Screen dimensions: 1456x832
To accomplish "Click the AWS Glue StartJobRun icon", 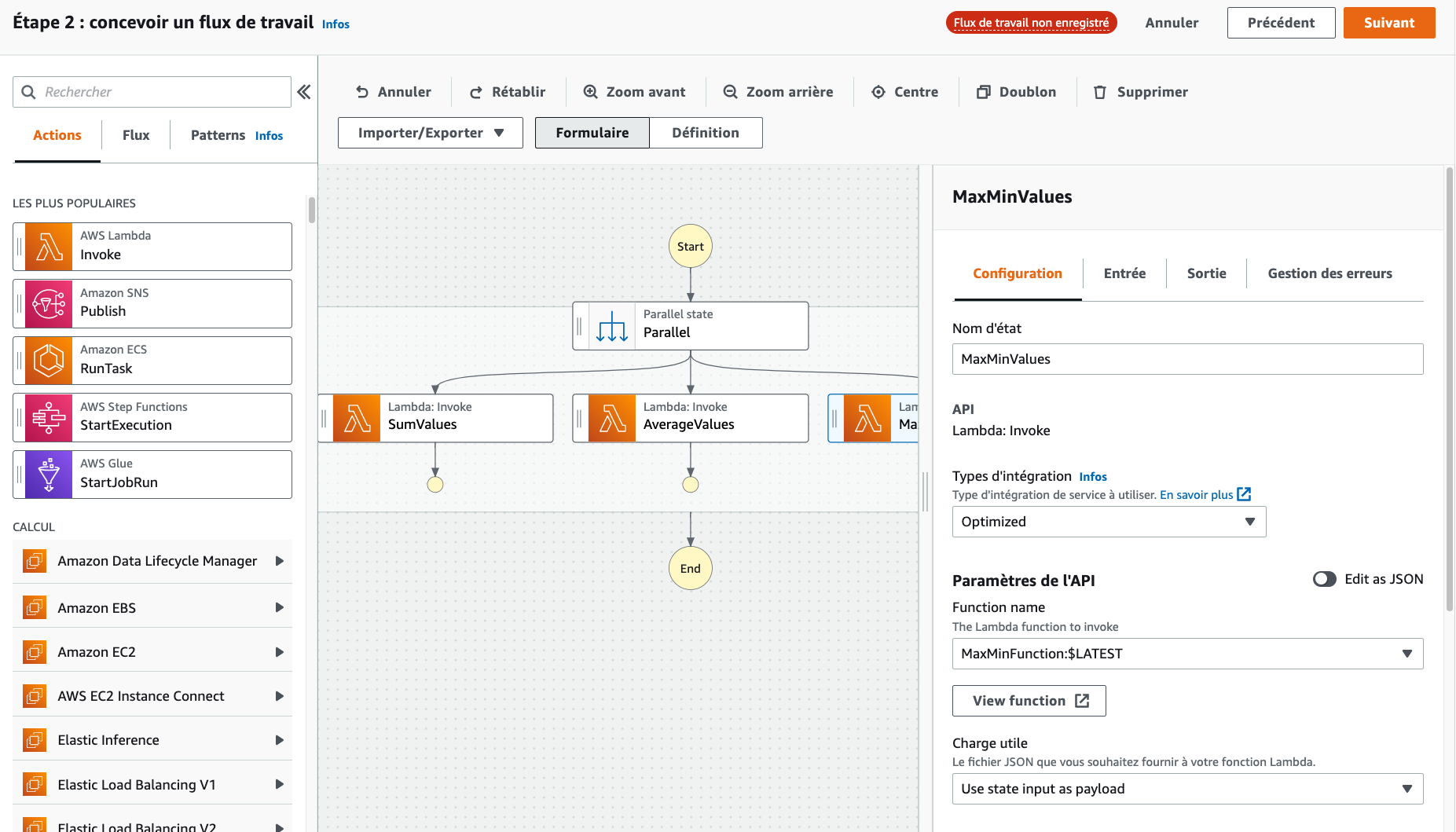I will [49, 475].
